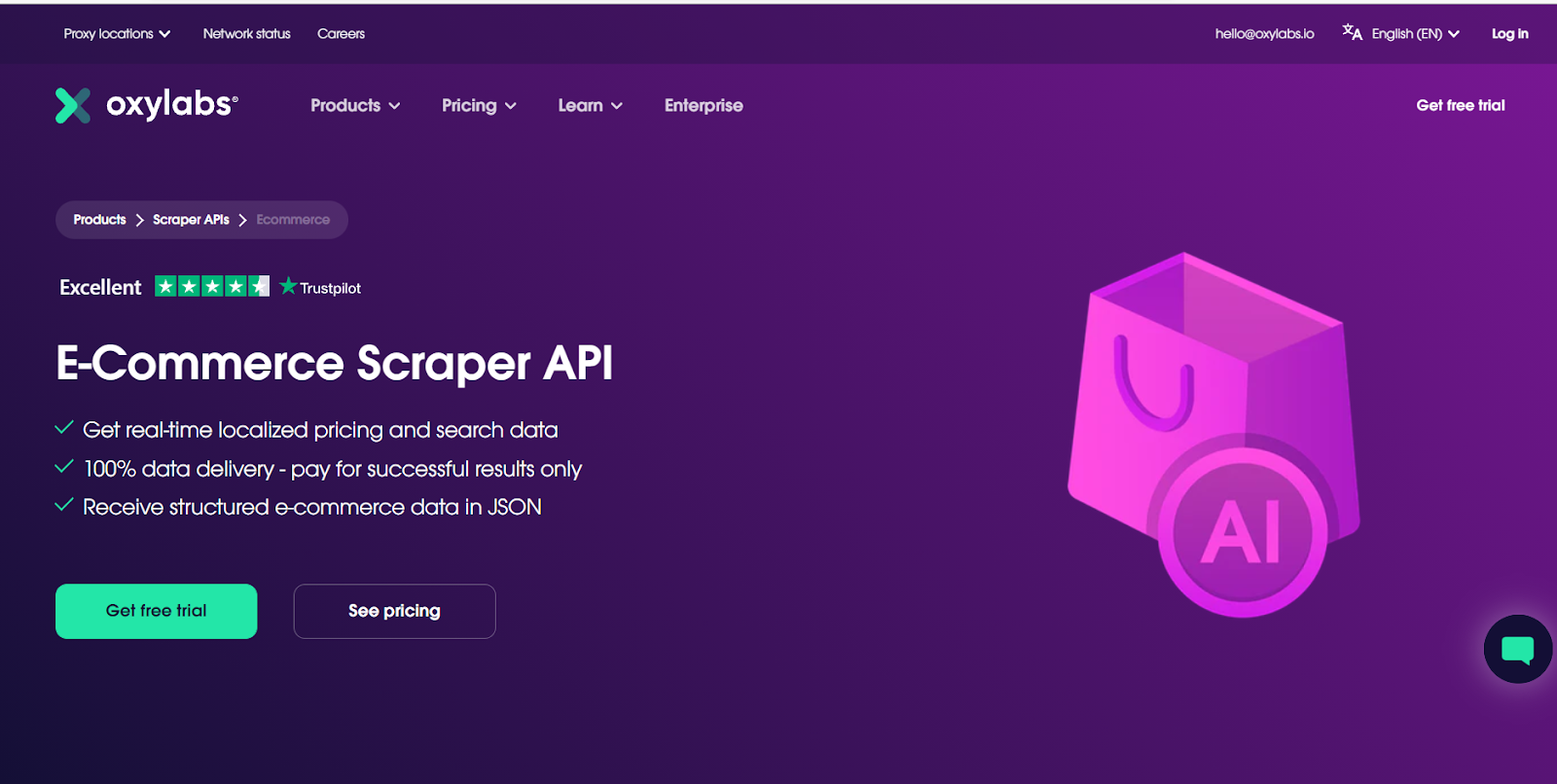1557x784 pixels.
Task: Click the Ecommerce breadcrumb item
Action: 293,220
